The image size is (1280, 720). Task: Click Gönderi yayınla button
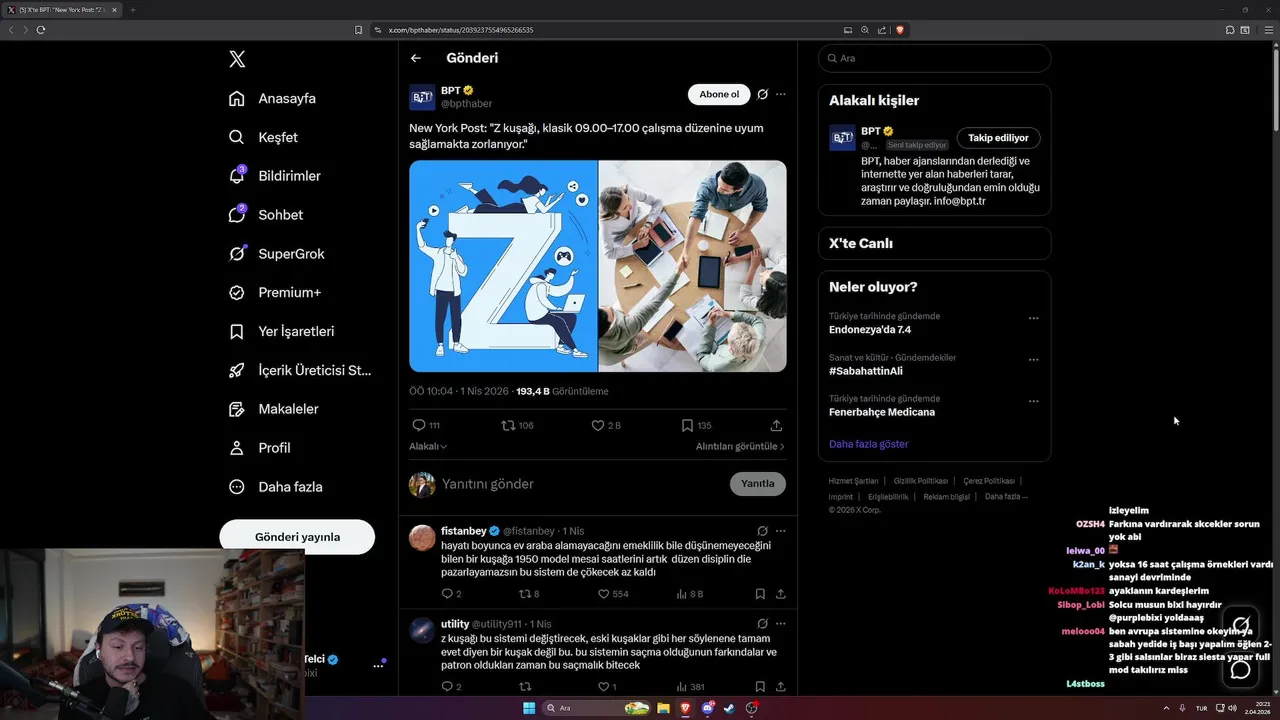tap(297, 537)
